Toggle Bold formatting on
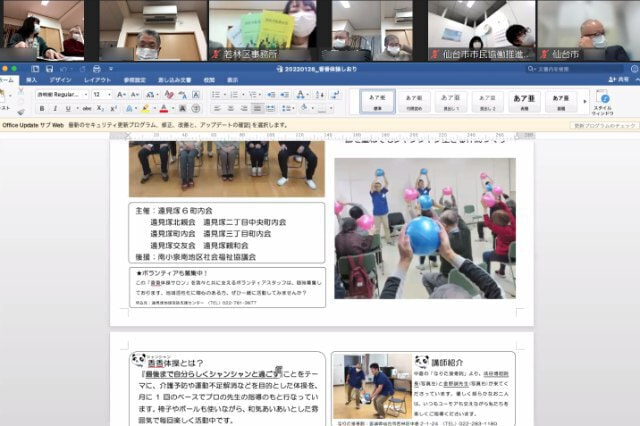 tap(40, 108)
